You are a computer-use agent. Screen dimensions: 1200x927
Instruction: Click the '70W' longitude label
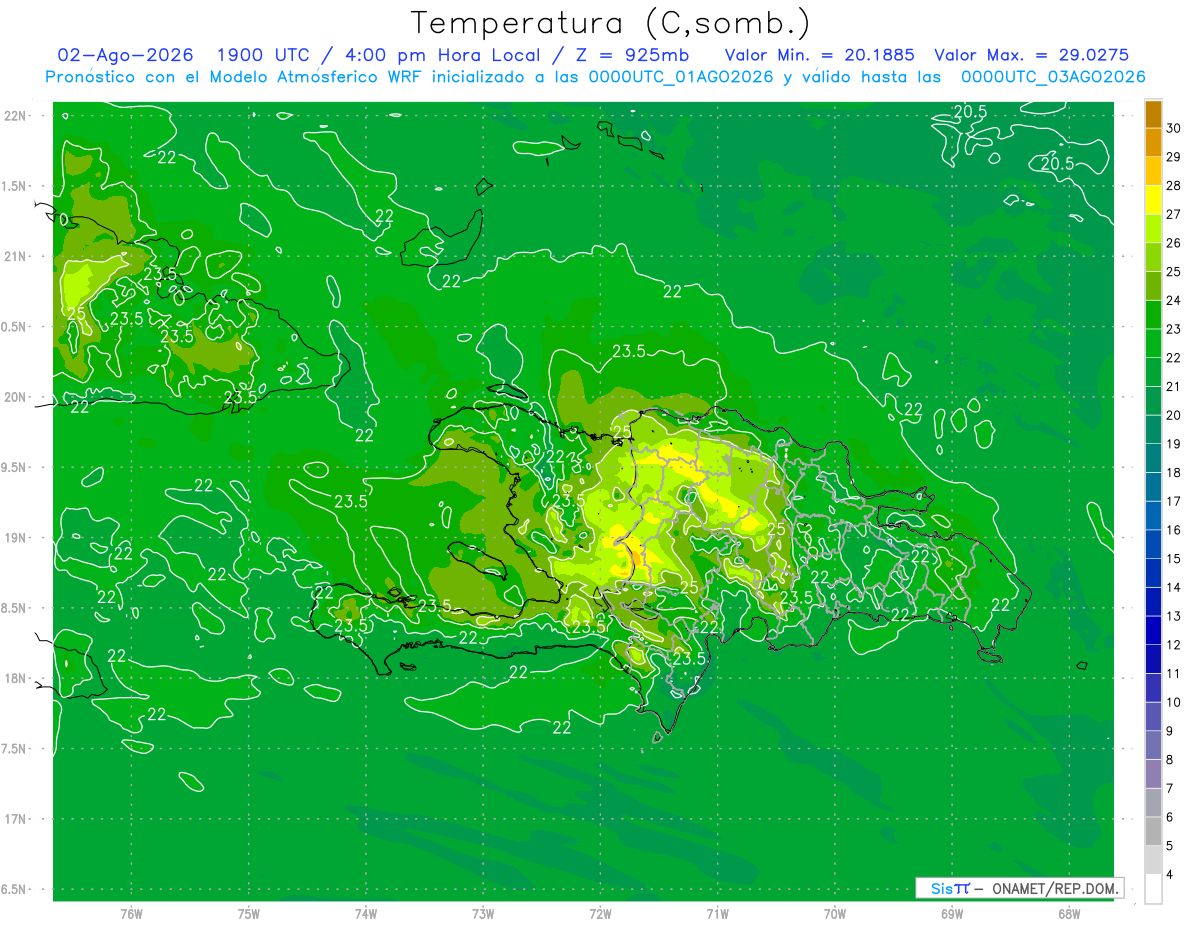pyautogui.click(x=835, y=914)
